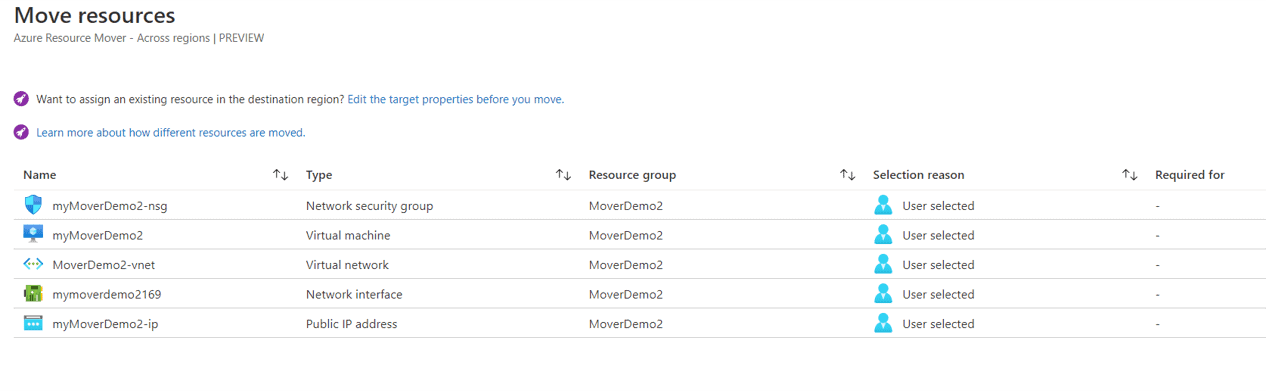Click 'User selected' text in Virtual machine row
Screen dimensions: 1266x391
pos(938,235)
